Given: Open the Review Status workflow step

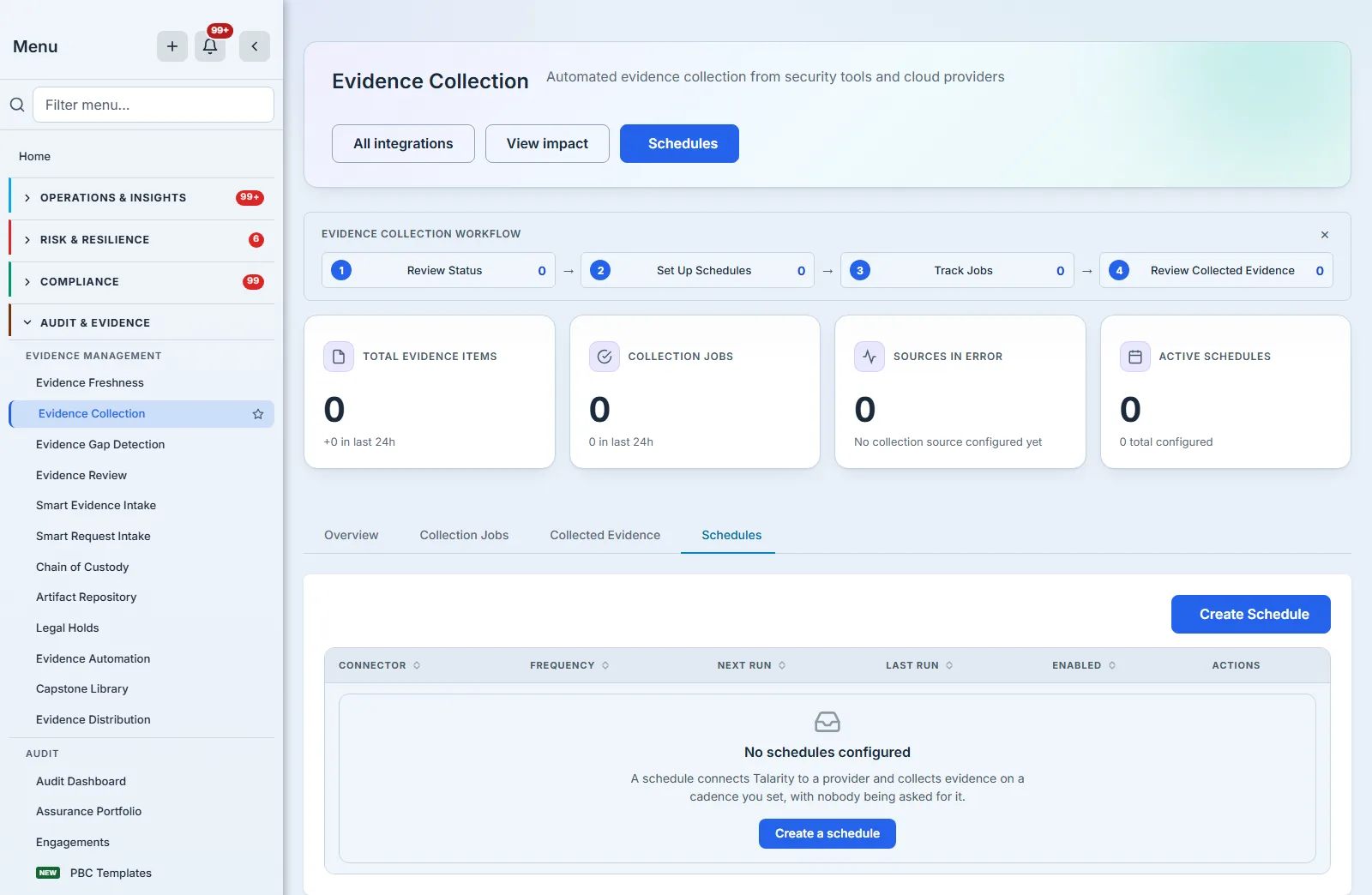Looking at the screenshot, I should [x=438, y=270].
